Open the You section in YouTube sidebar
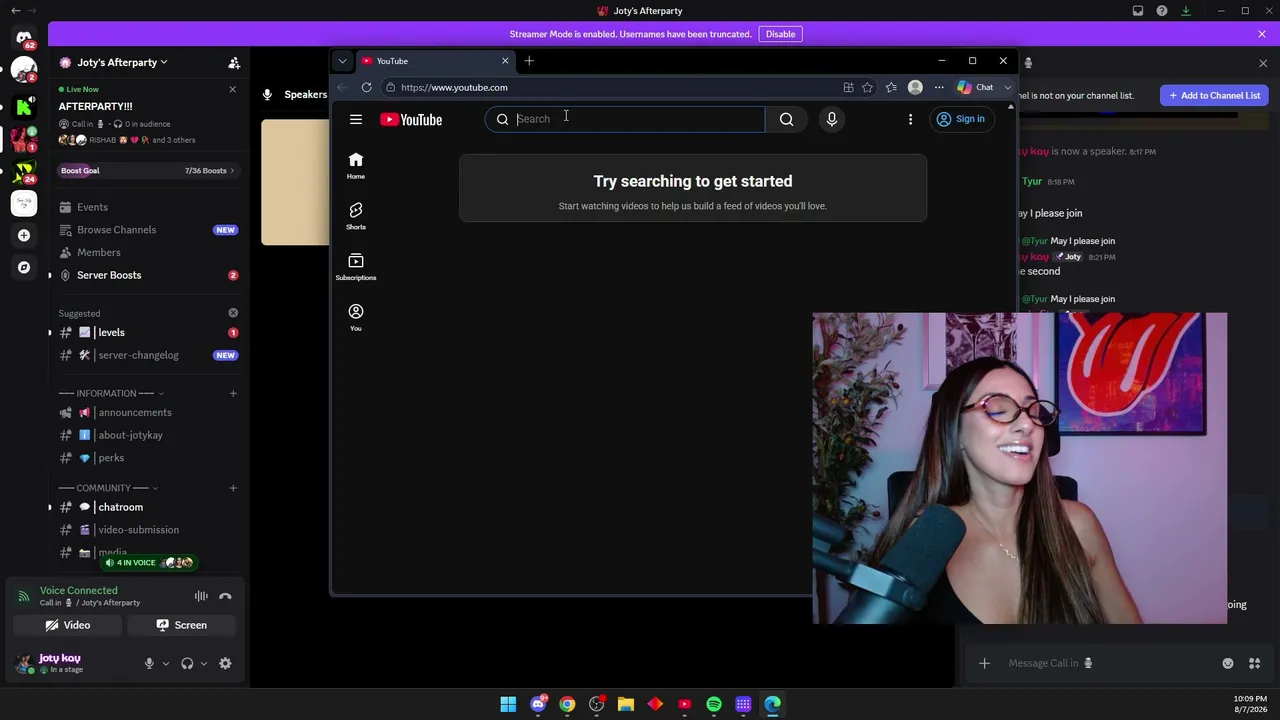 point(356,318)
